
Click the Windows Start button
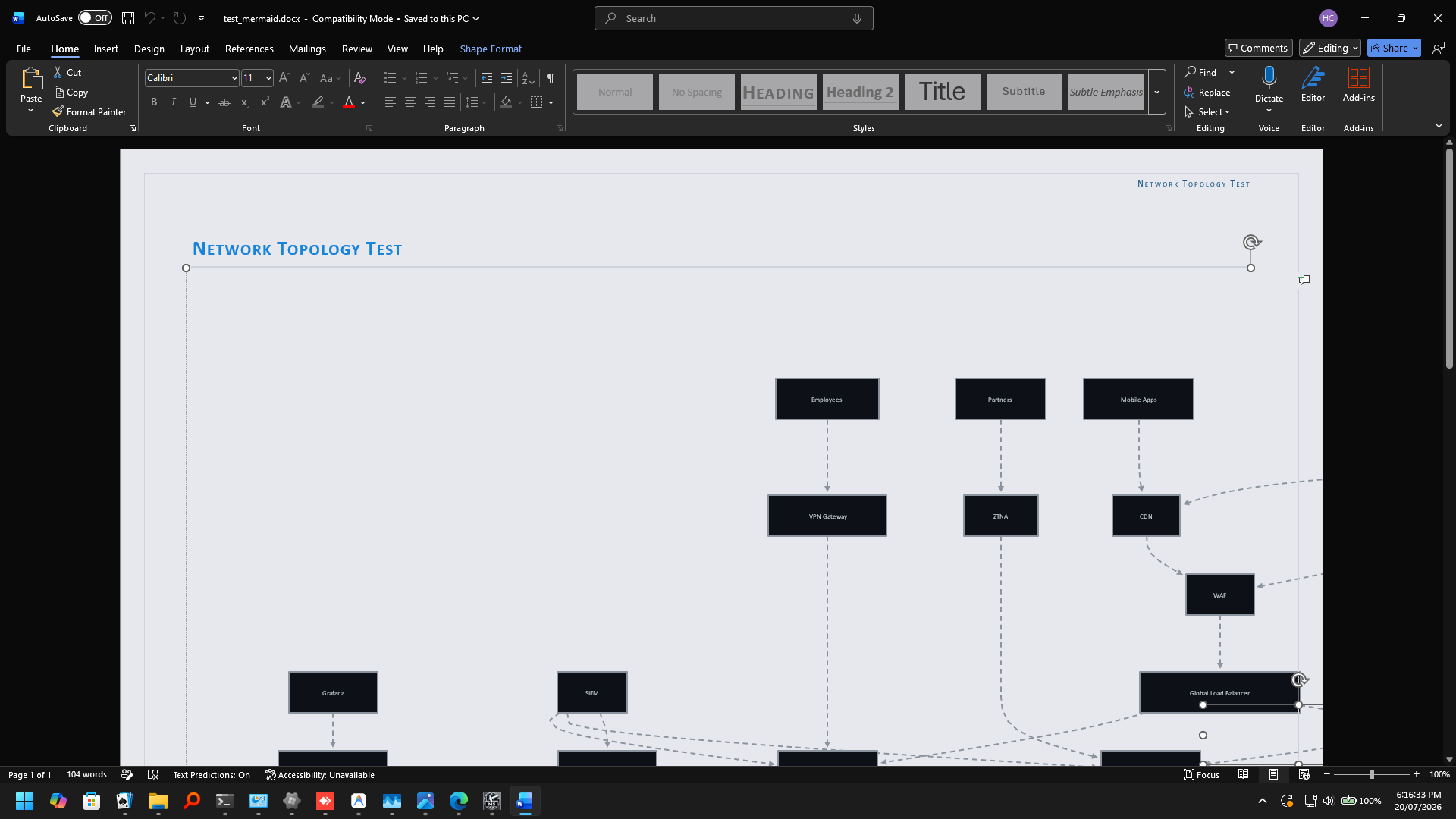(x=24, y=801)
